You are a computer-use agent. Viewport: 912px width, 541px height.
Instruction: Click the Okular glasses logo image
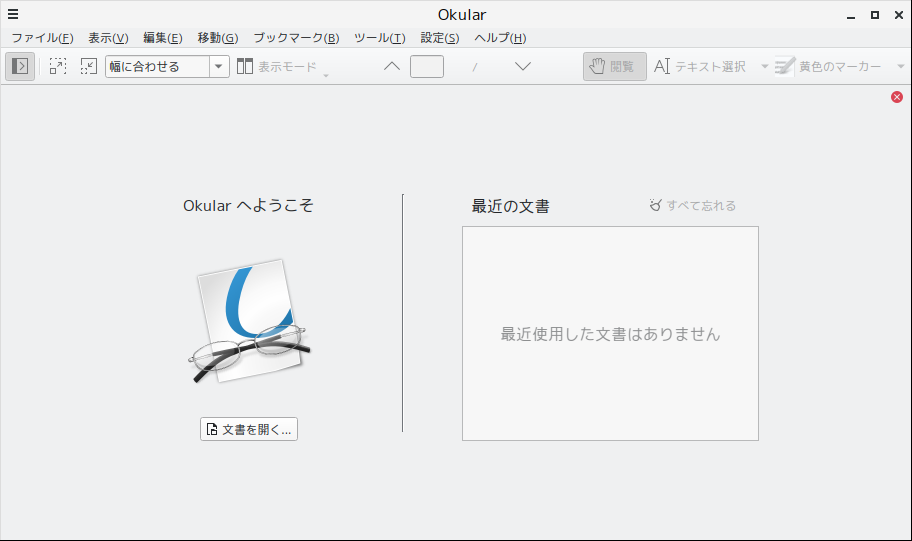coord(249,321)
